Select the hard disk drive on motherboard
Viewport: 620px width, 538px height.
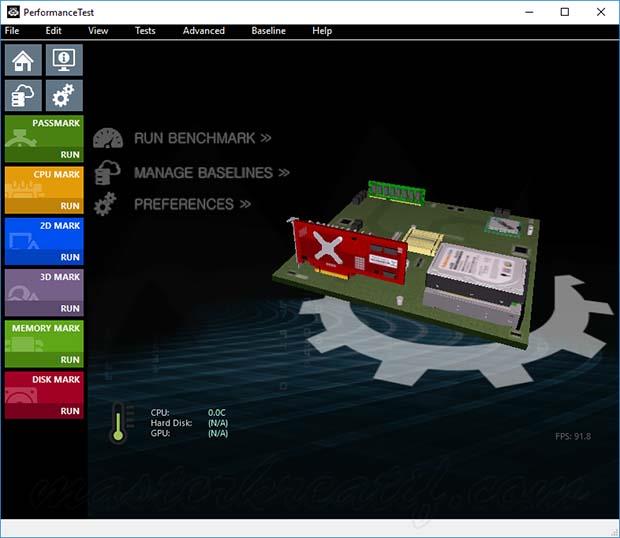[x=478, y=274]
